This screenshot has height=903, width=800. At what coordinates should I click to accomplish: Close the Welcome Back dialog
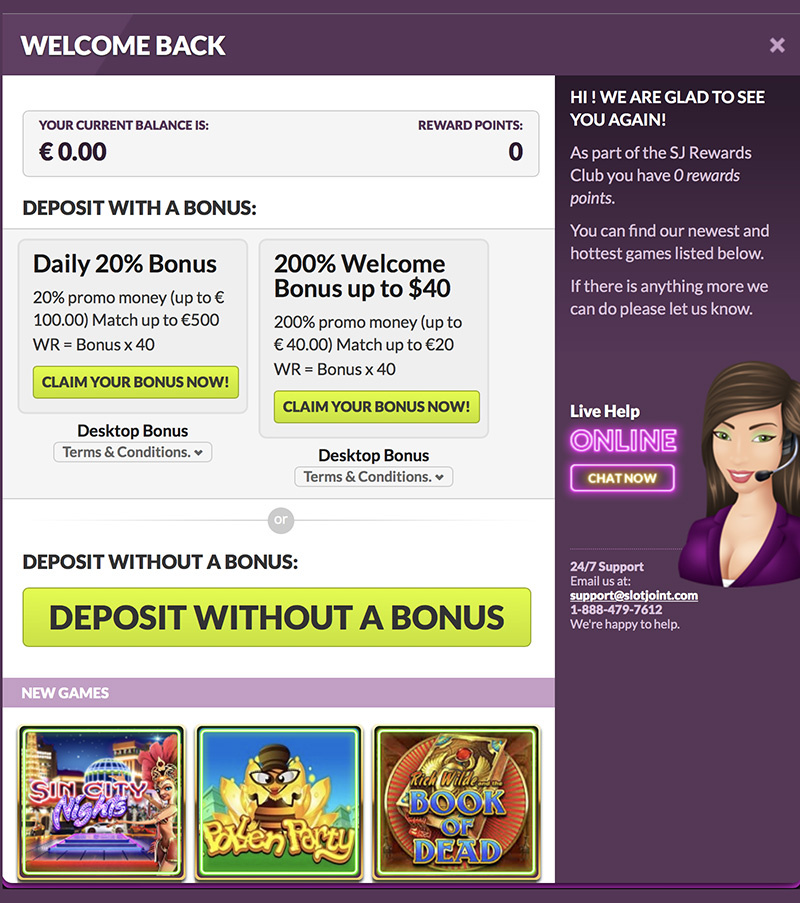777,45
